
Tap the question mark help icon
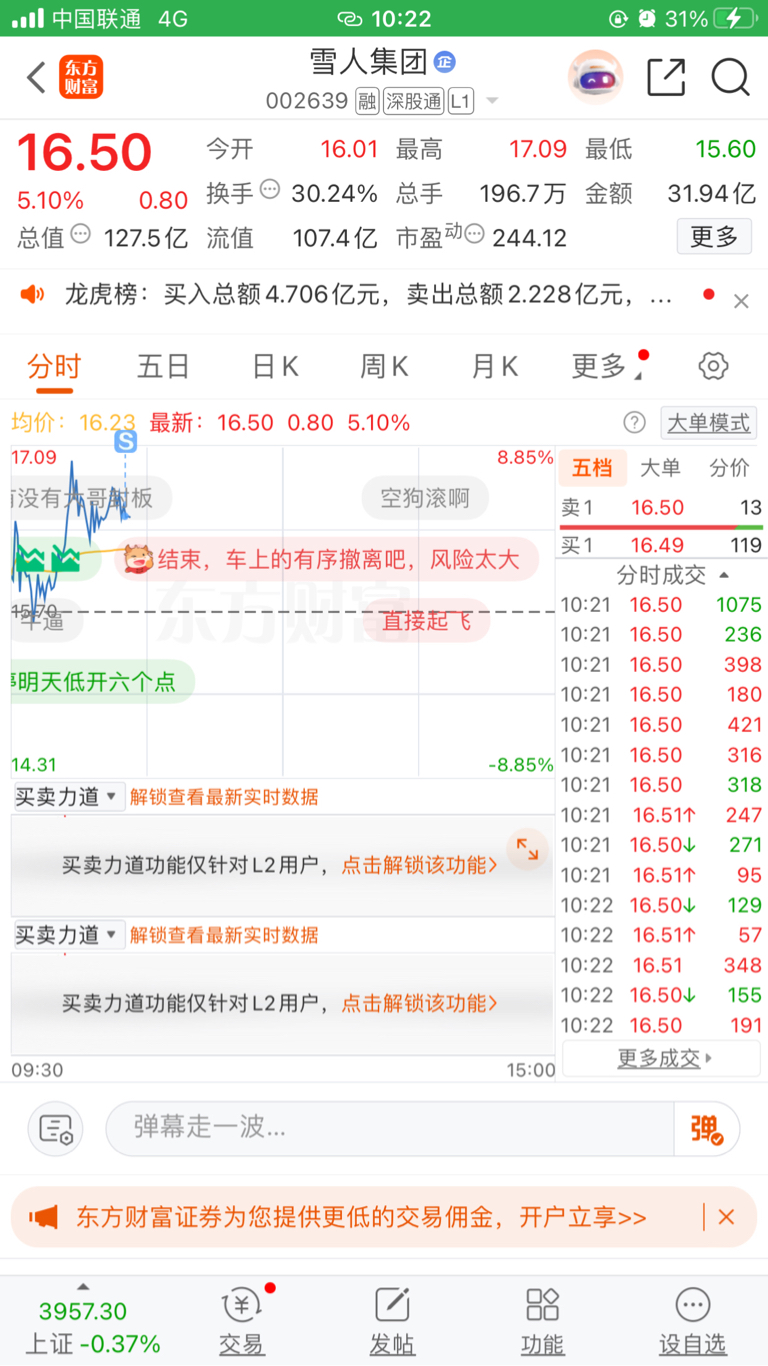click(x=634, y=422)
